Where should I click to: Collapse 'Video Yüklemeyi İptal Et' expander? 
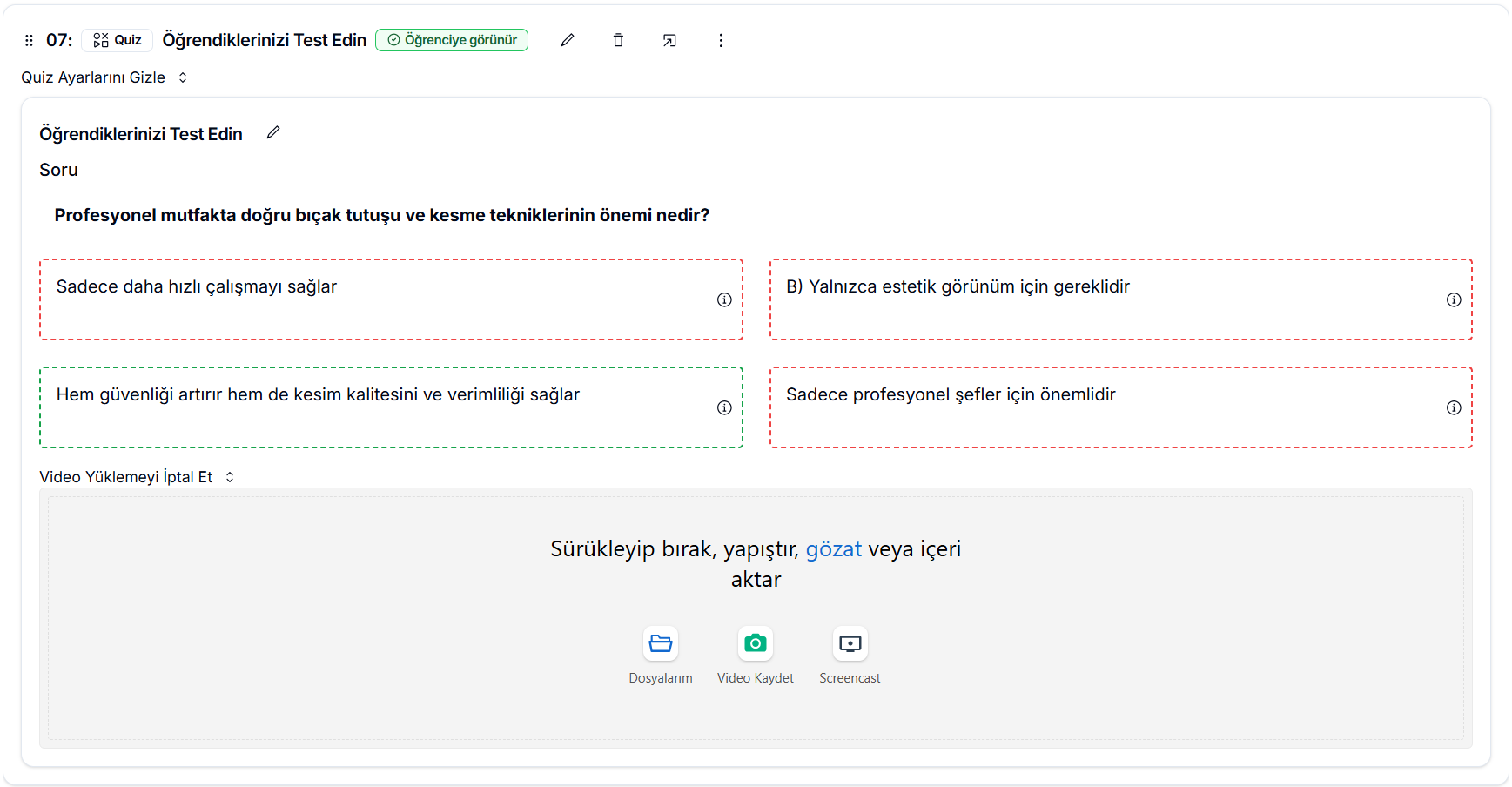[x=138, y=477]
